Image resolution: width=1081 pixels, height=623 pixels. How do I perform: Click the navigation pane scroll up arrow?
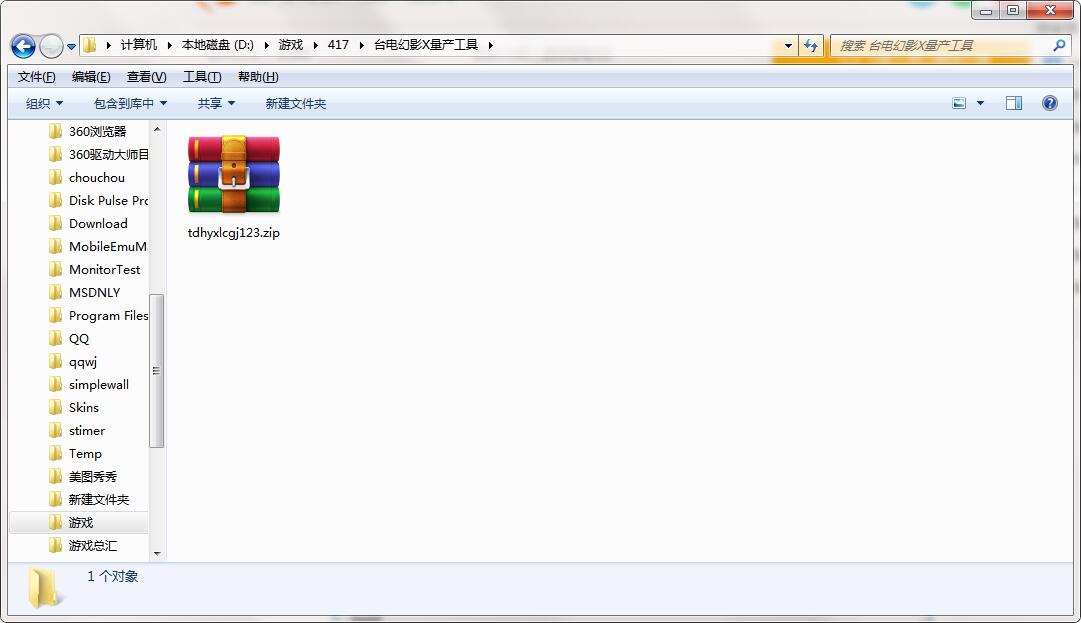click(157, 129)
